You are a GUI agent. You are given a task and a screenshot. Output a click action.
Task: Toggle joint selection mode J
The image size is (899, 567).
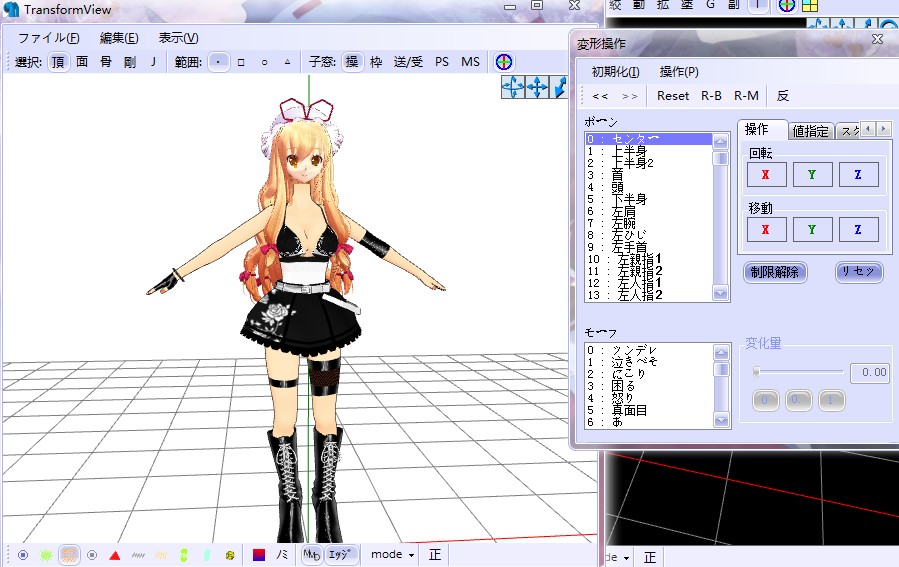click(x=153, y=62)
